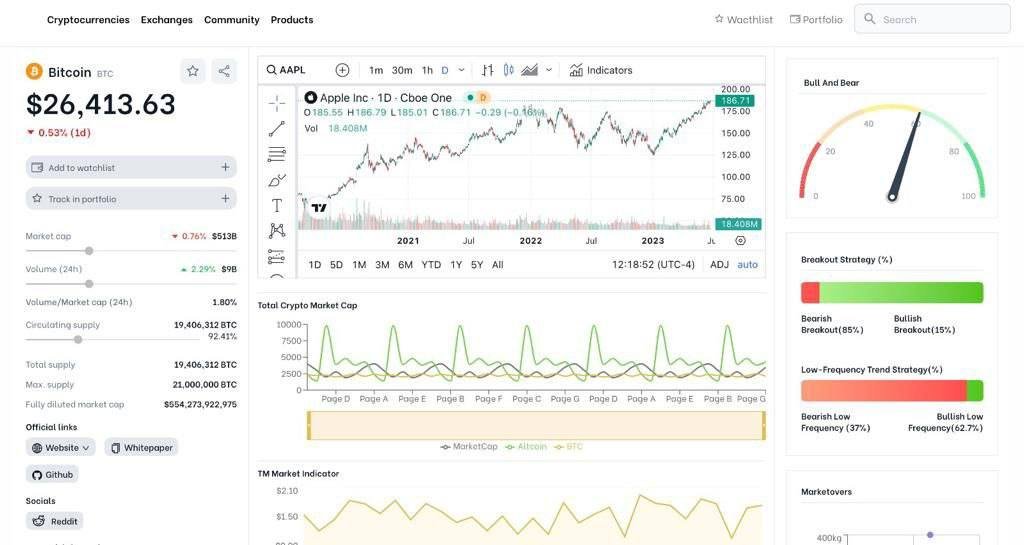
Task: Open the Indicators menu
Action: pos(601,70)
